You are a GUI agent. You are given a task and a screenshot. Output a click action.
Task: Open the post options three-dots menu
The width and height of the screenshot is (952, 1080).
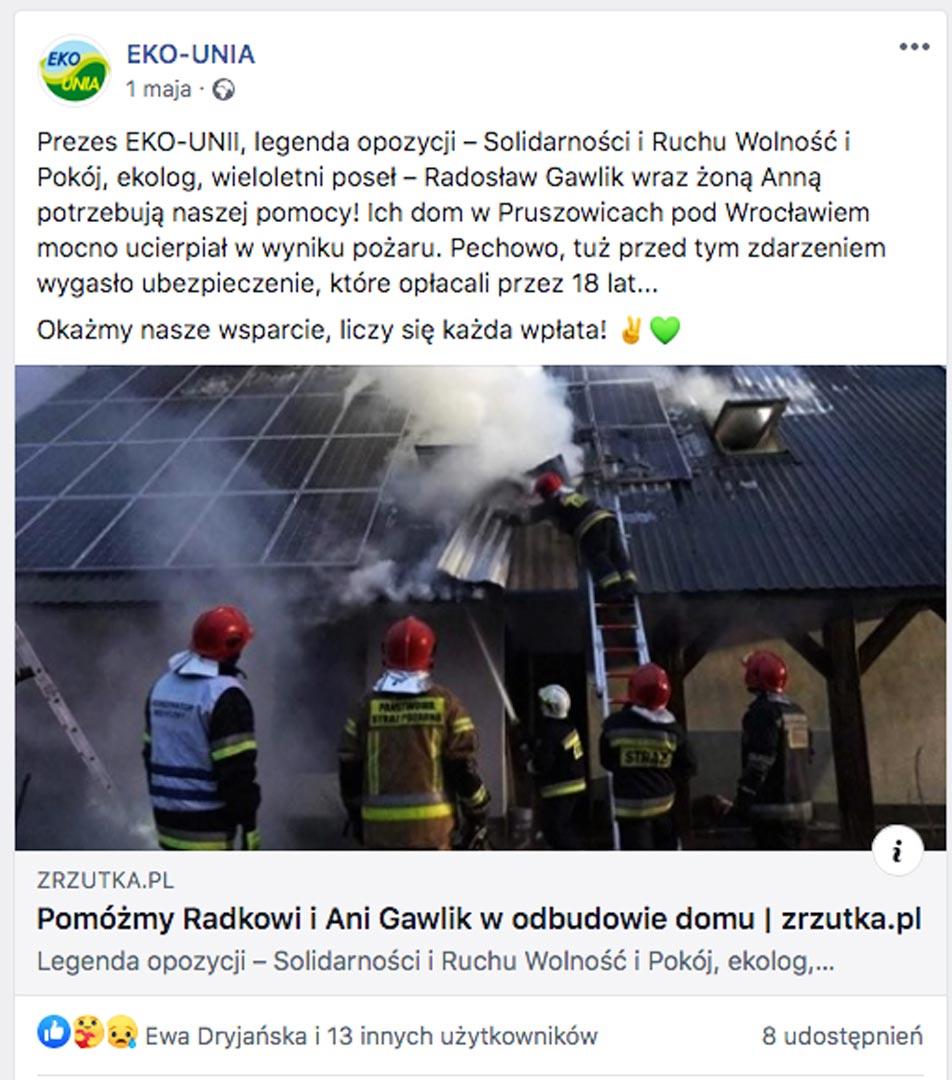coord(914,47)
